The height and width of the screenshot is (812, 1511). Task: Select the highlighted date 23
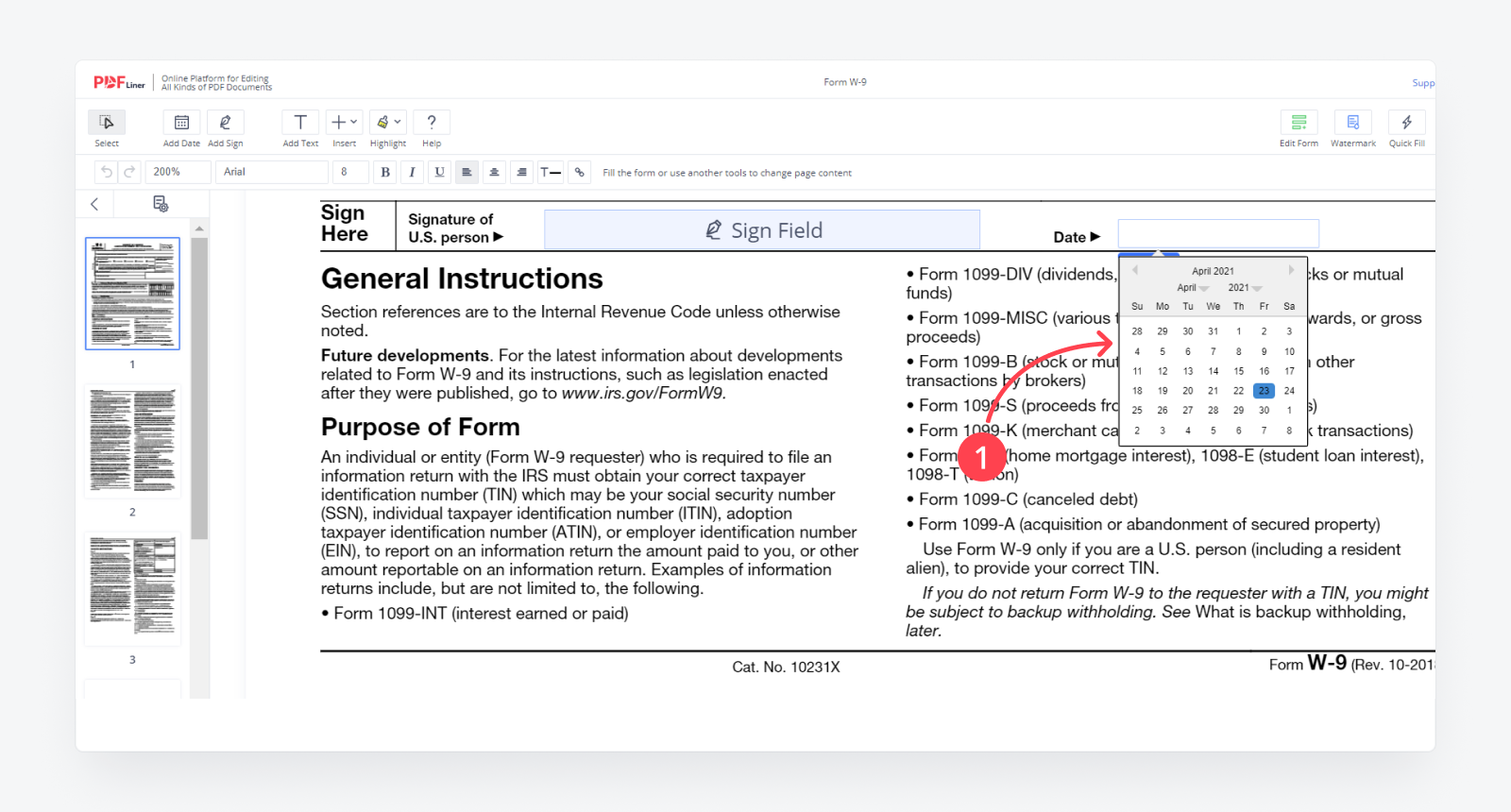1264,391
